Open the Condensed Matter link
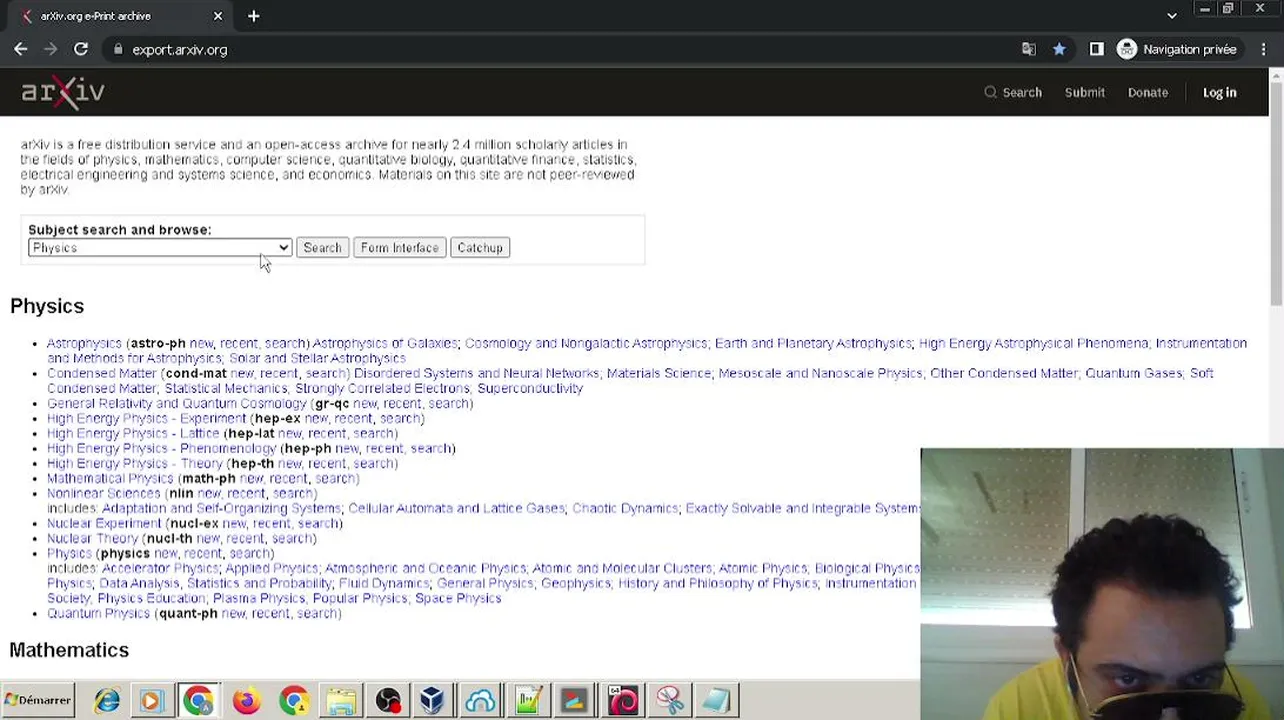 [x=102, y=373]
